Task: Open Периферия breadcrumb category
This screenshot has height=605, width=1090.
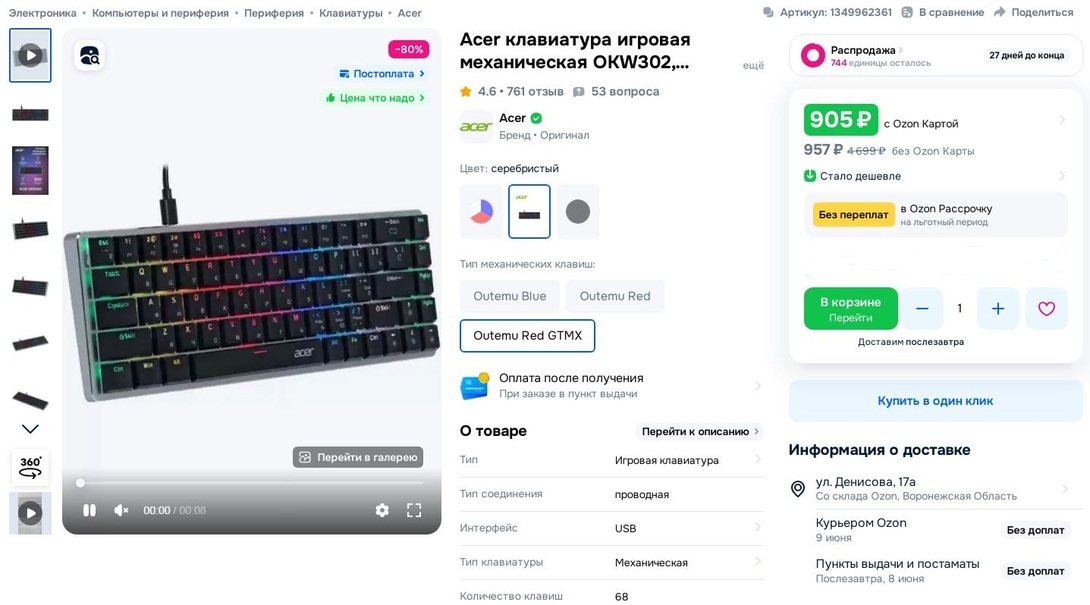Action: (274, 13)
